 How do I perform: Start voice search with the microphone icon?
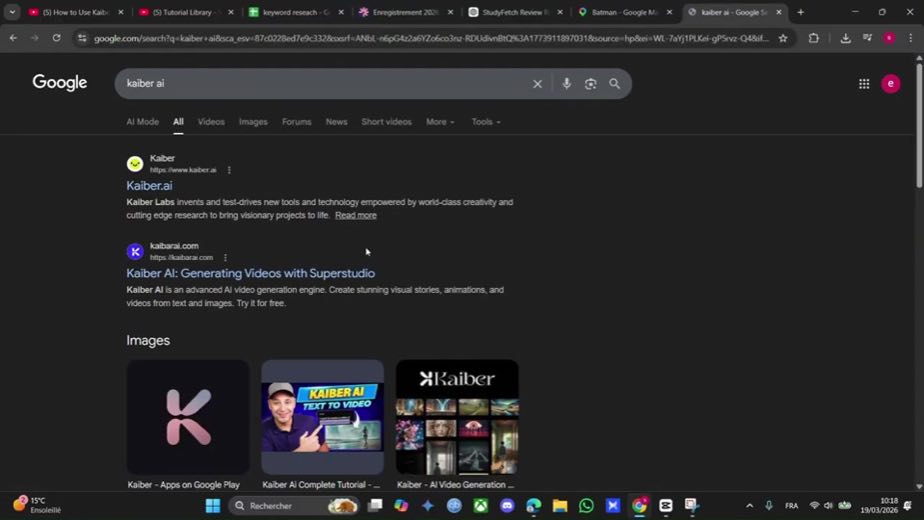[x=566, y=84]
